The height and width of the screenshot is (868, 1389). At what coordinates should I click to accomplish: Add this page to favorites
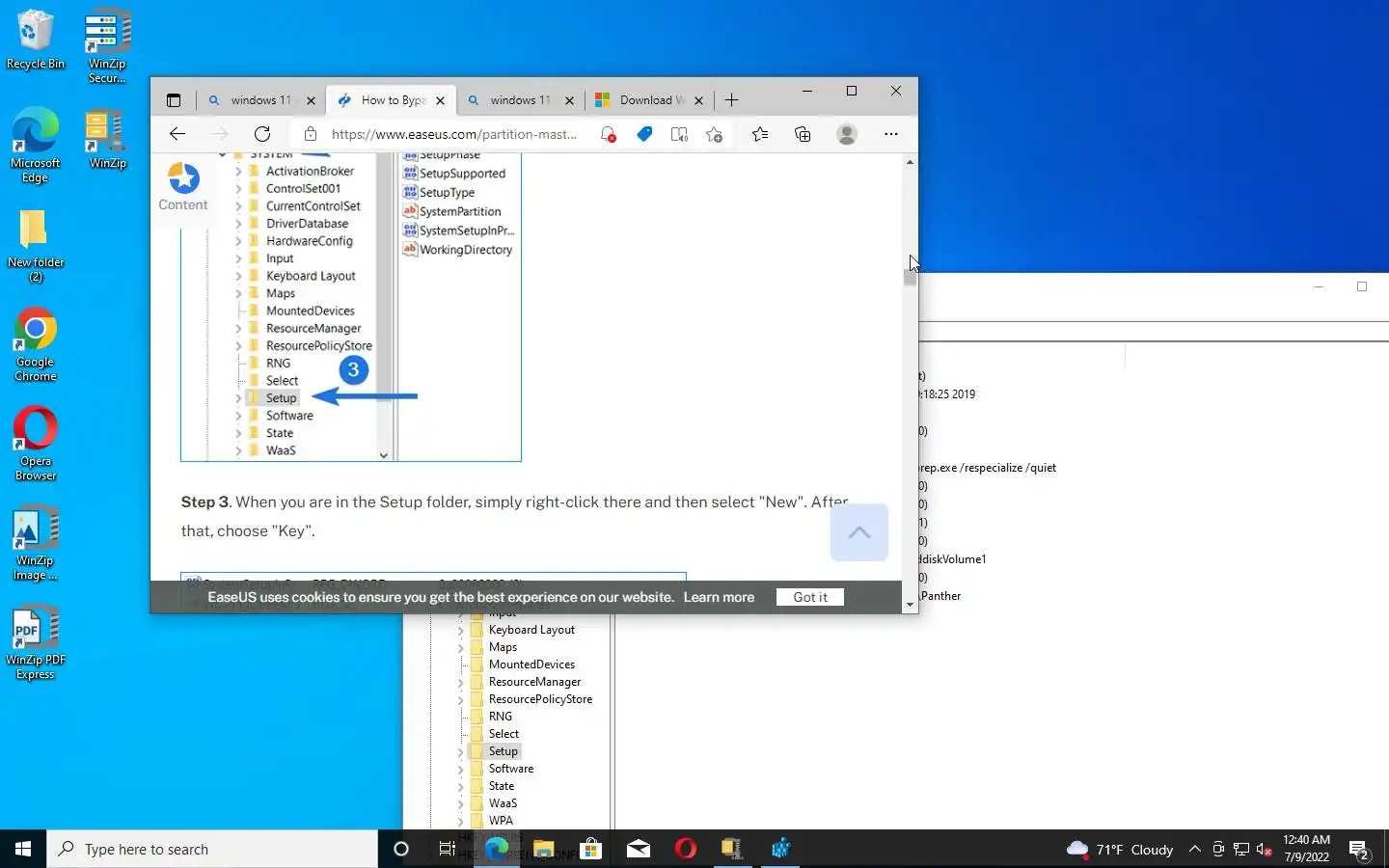714,134
